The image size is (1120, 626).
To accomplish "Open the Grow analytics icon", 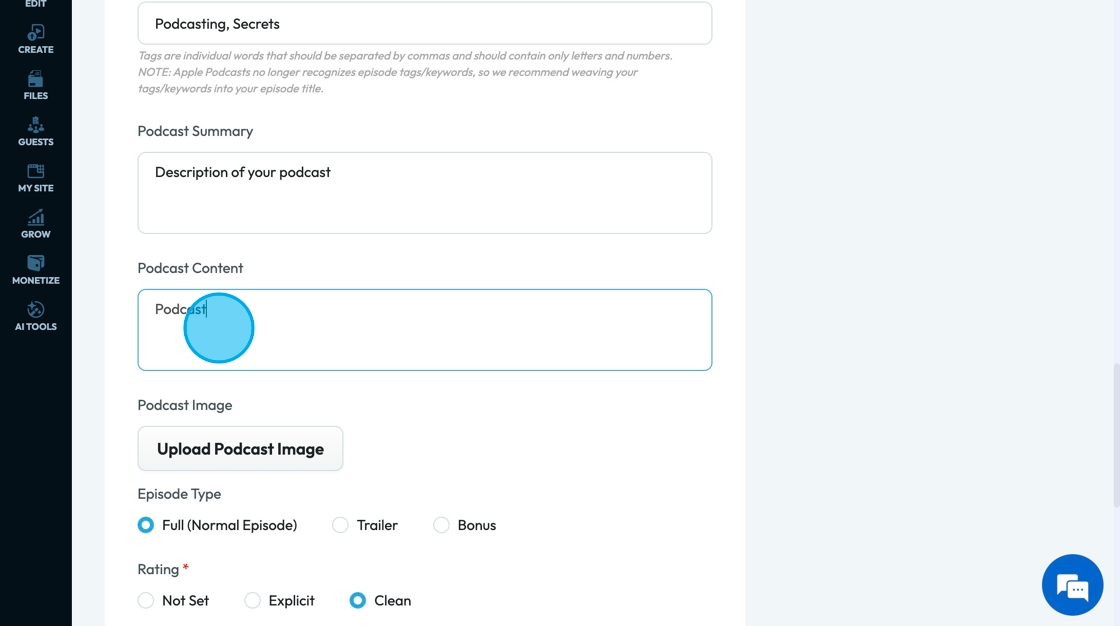I will pyautogui.click(x=36, y=223).
